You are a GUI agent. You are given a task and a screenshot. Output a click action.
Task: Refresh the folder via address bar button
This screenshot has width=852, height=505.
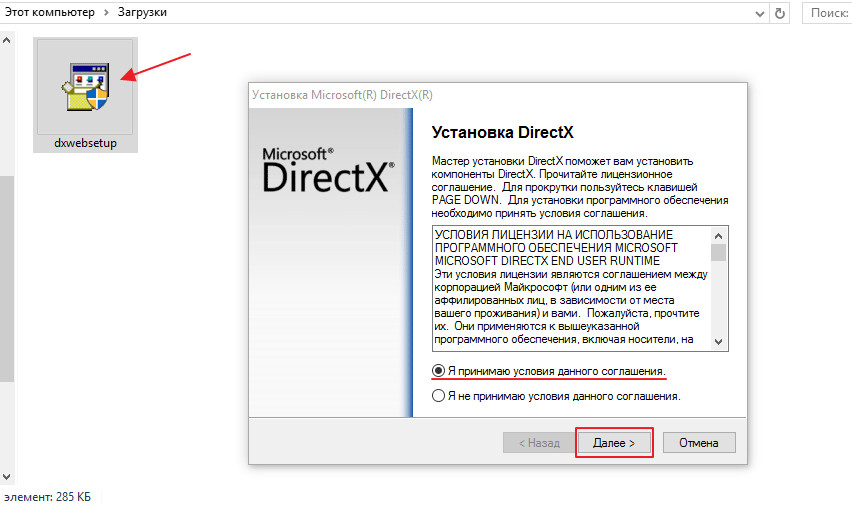781,12
